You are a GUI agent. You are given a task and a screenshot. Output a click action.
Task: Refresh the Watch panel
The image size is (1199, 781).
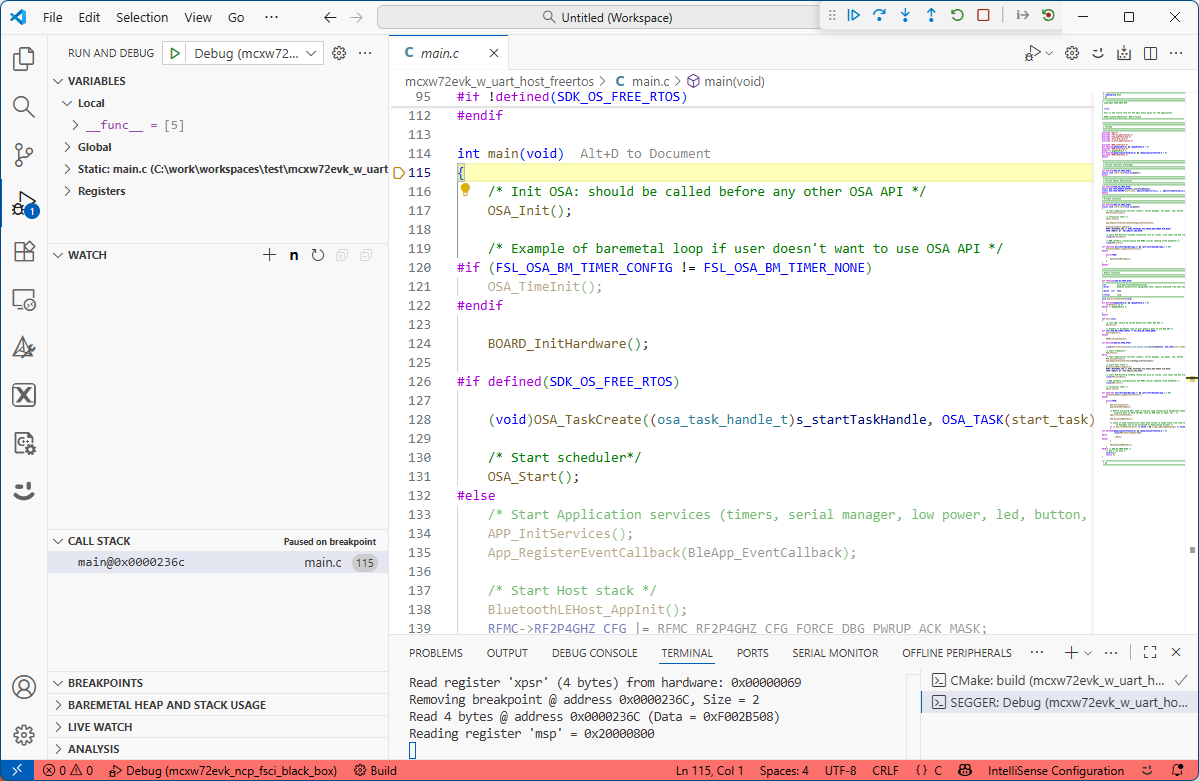click(x=318, y=255)
